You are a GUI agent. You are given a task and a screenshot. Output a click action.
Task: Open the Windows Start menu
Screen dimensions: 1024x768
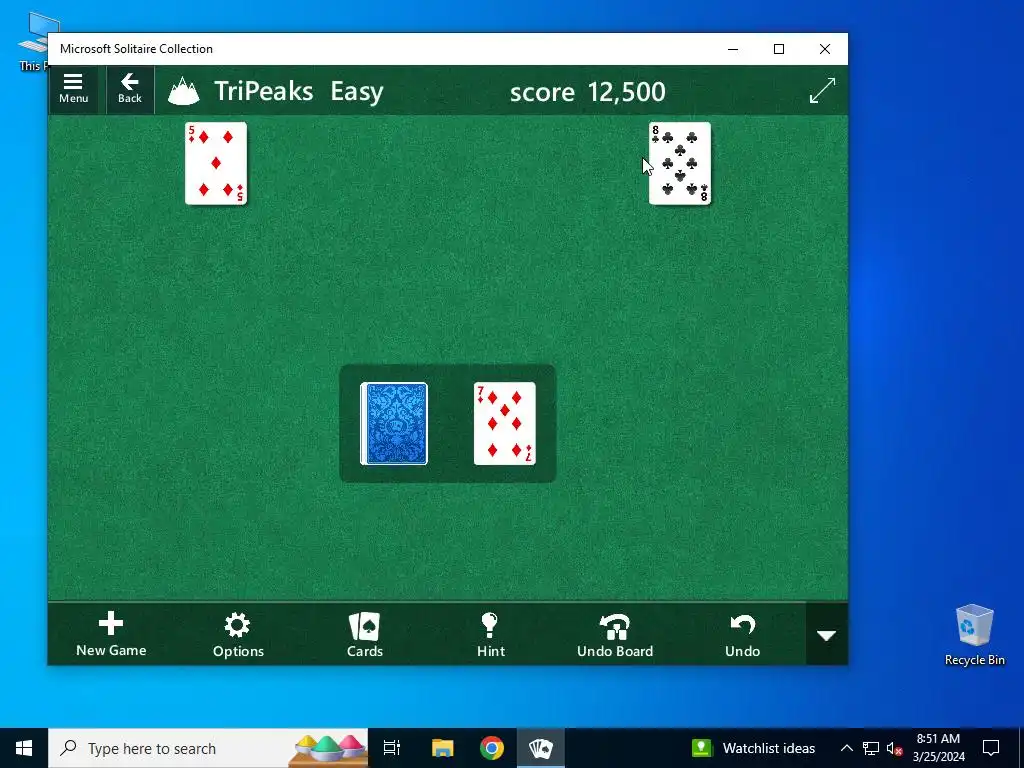[x=24, y=748]
